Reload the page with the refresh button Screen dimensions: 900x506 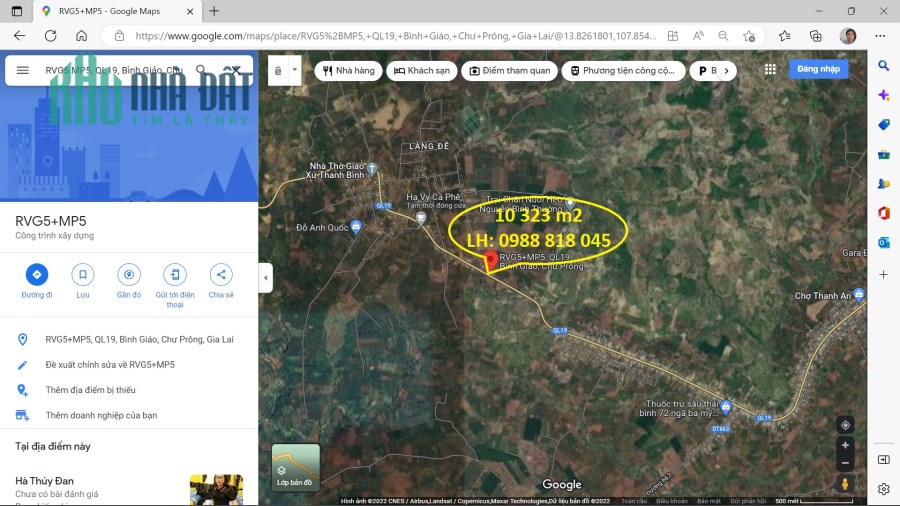tap(51, 36)
